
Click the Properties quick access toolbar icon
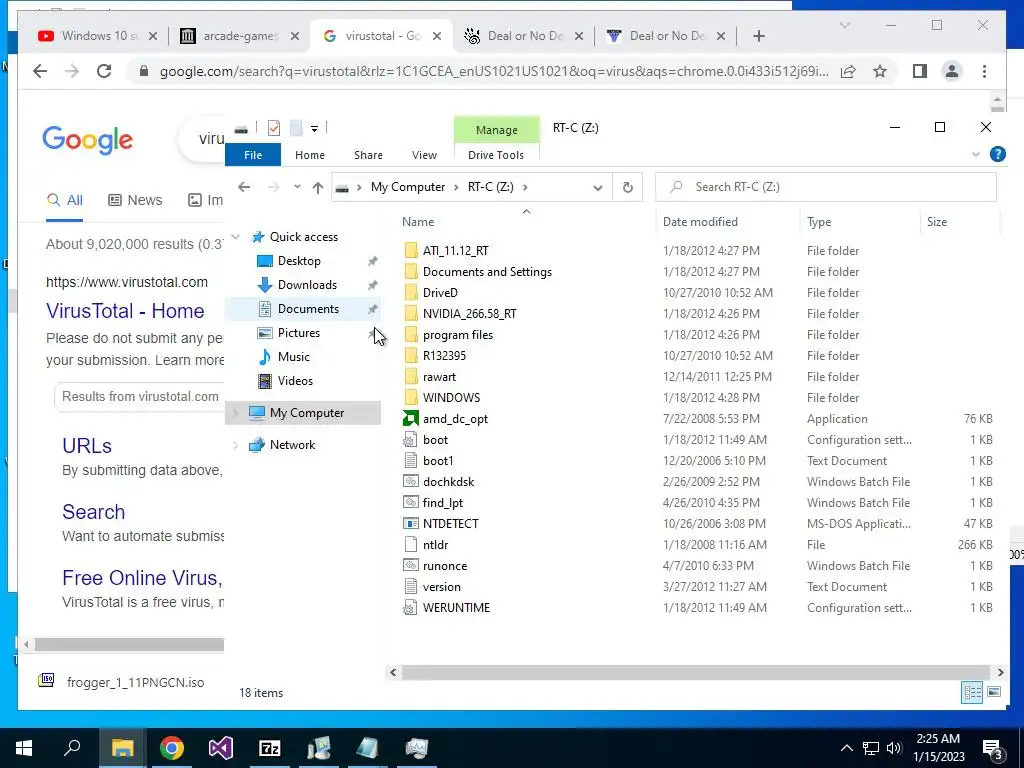[x=274, y=128]
